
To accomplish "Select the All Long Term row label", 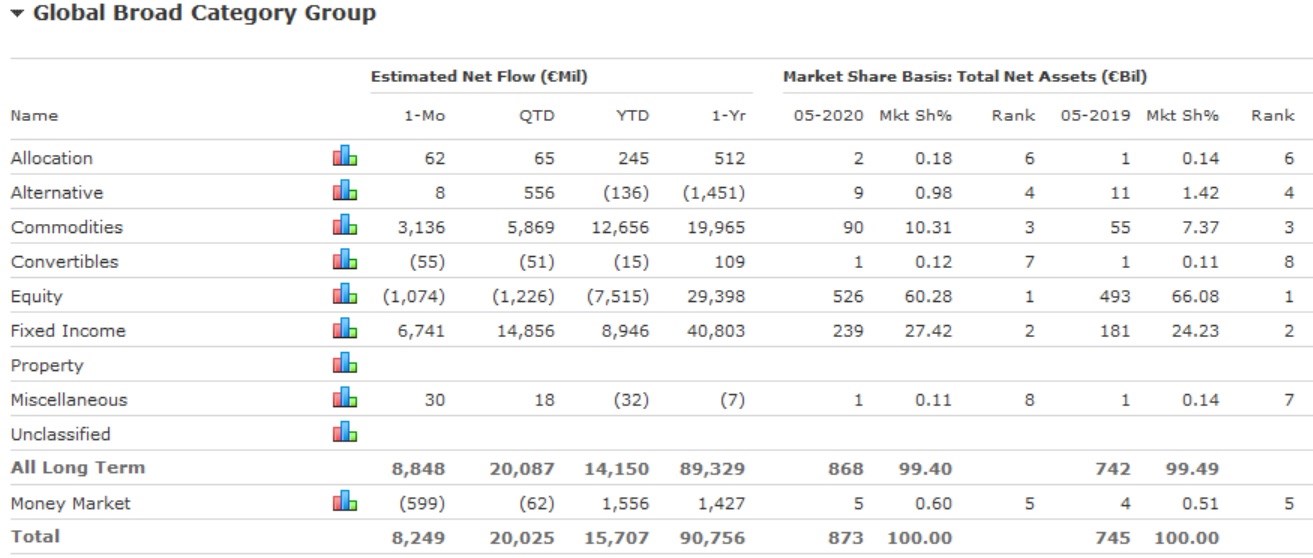I will click(77, 468).
